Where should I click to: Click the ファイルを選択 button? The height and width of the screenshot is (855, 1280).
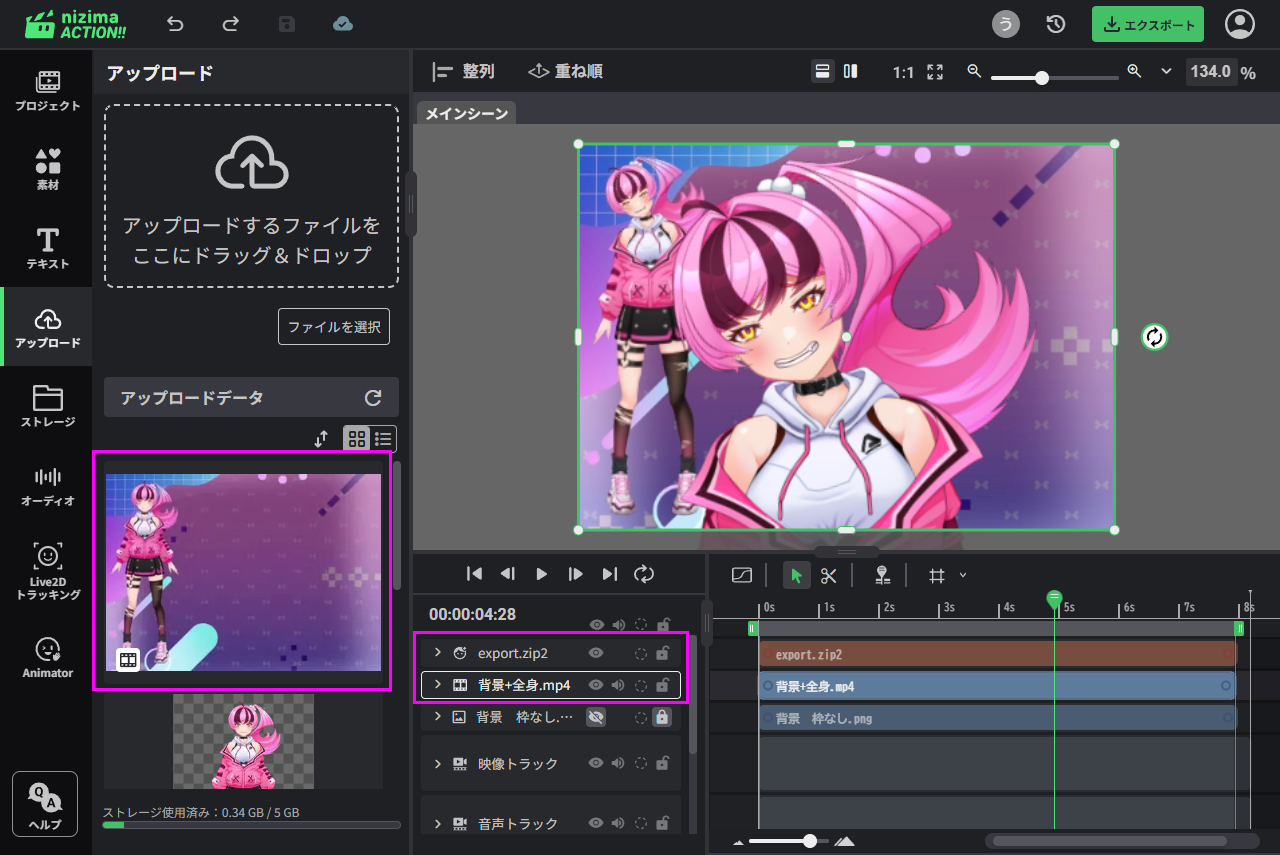click(333, 327)
